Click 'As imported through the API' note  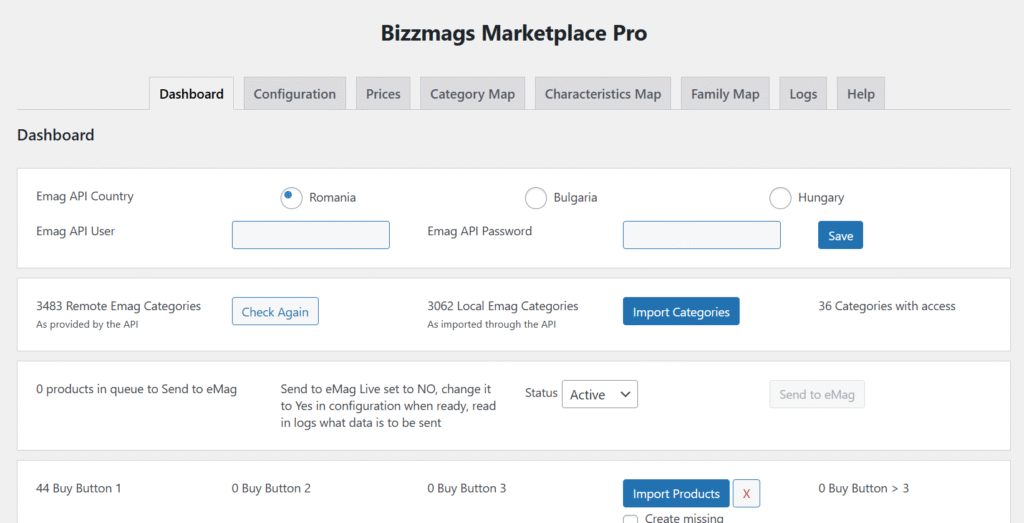(x=492, y=324)
